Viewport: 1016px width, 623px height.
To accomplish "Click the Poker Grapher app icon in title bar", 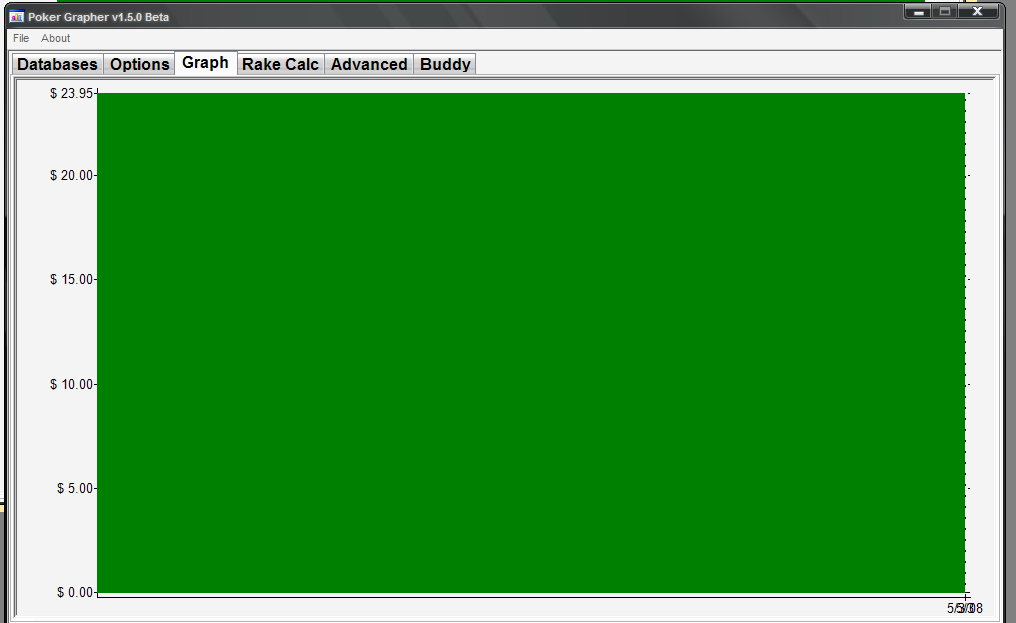I will coord(17,17).
